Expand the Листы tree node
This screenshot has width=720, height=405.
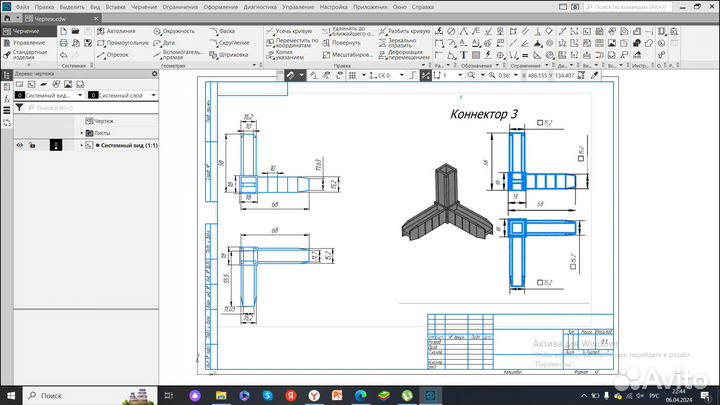point(81,132)
